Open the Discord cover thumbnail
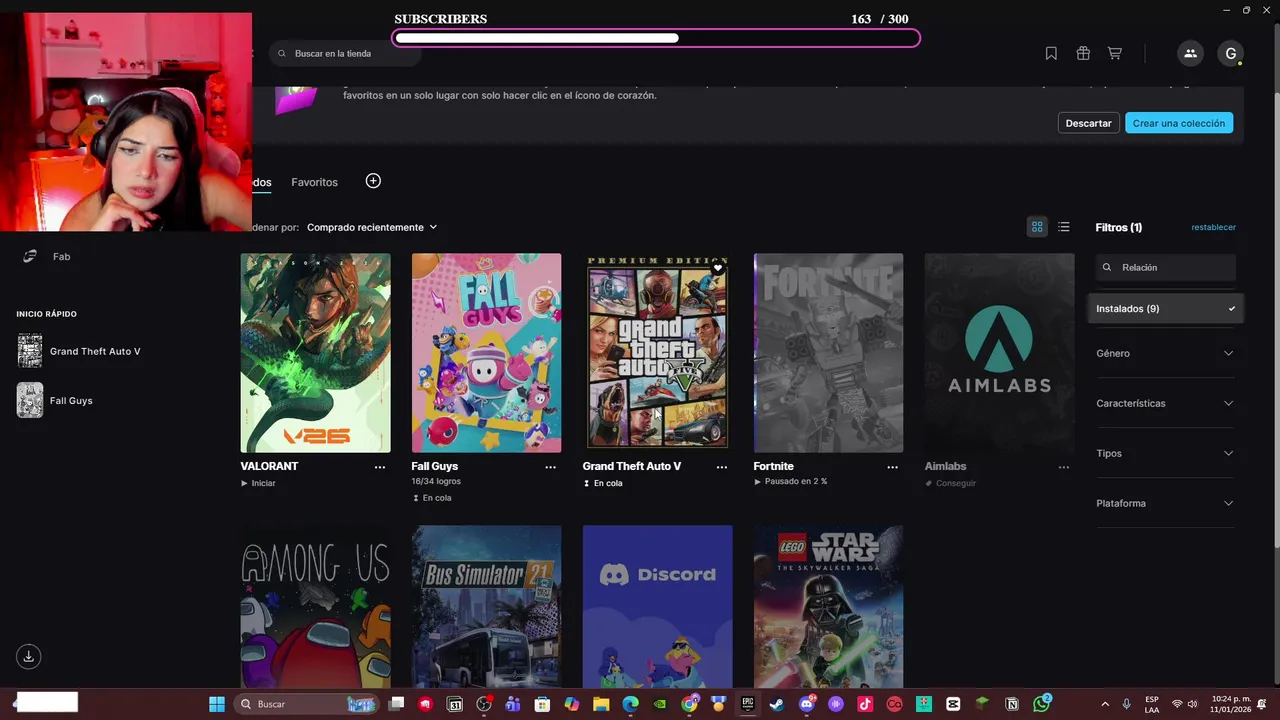The height and width of the screenshot is (720, 1280). 657,606
